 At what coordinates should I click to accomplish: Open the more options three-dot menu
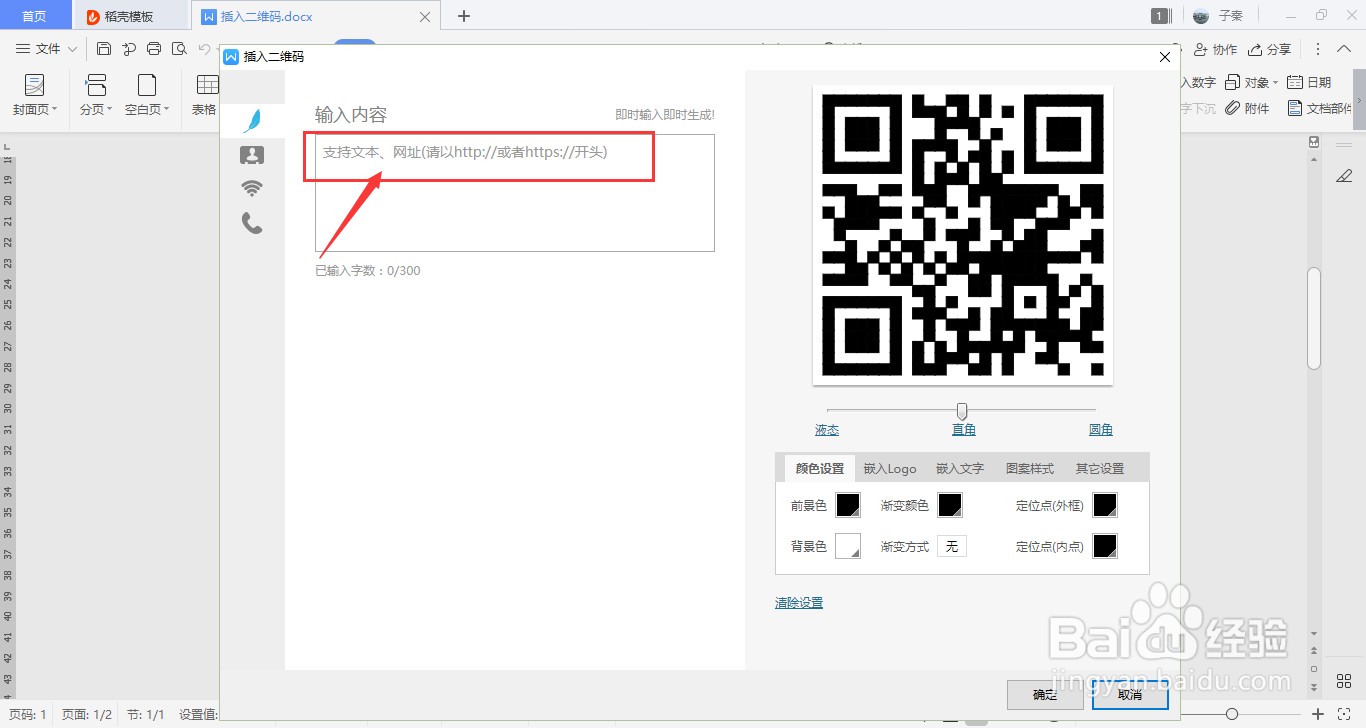click(1318, 49)
